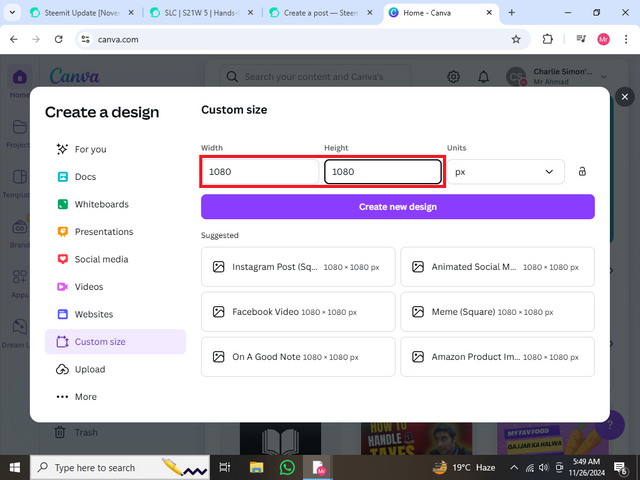
Task: Open the Upload option
Action: (116, 369)
